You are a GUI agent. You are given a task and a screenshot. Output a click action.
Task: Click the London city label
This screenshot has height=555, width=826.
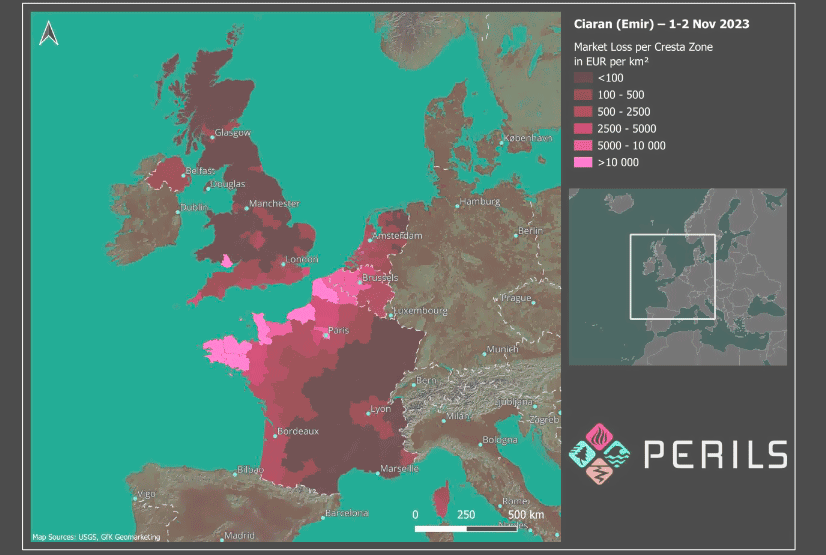301,260
